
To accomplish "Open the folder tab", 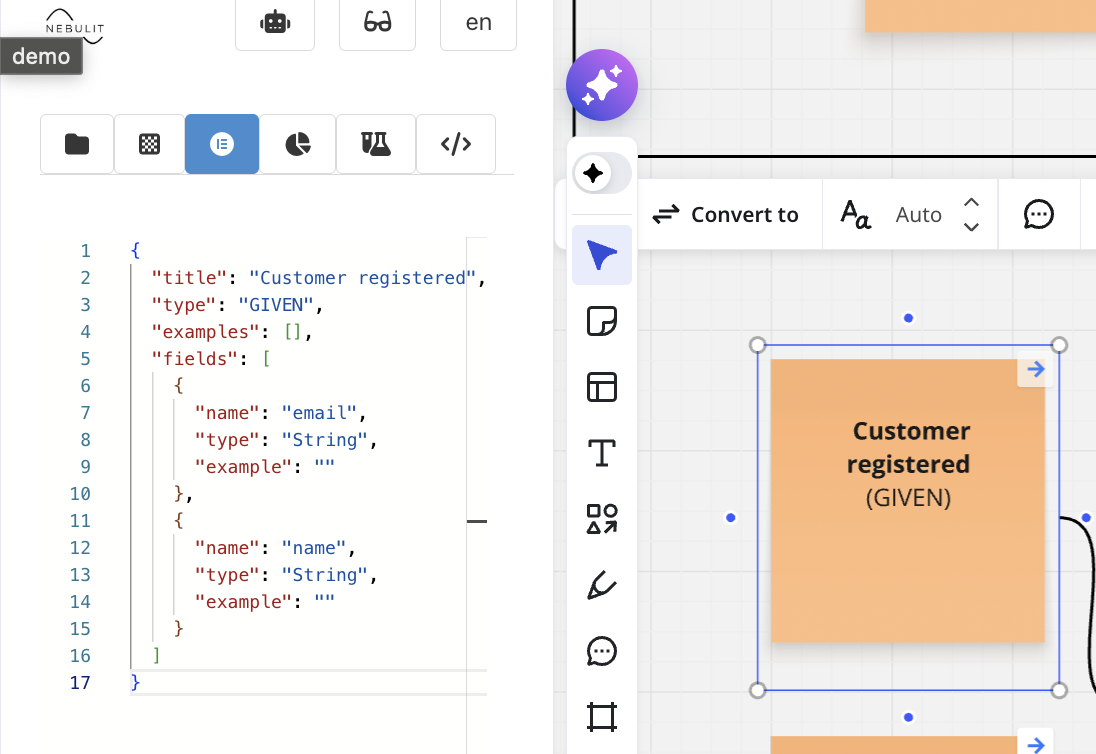I will point(77,144).
